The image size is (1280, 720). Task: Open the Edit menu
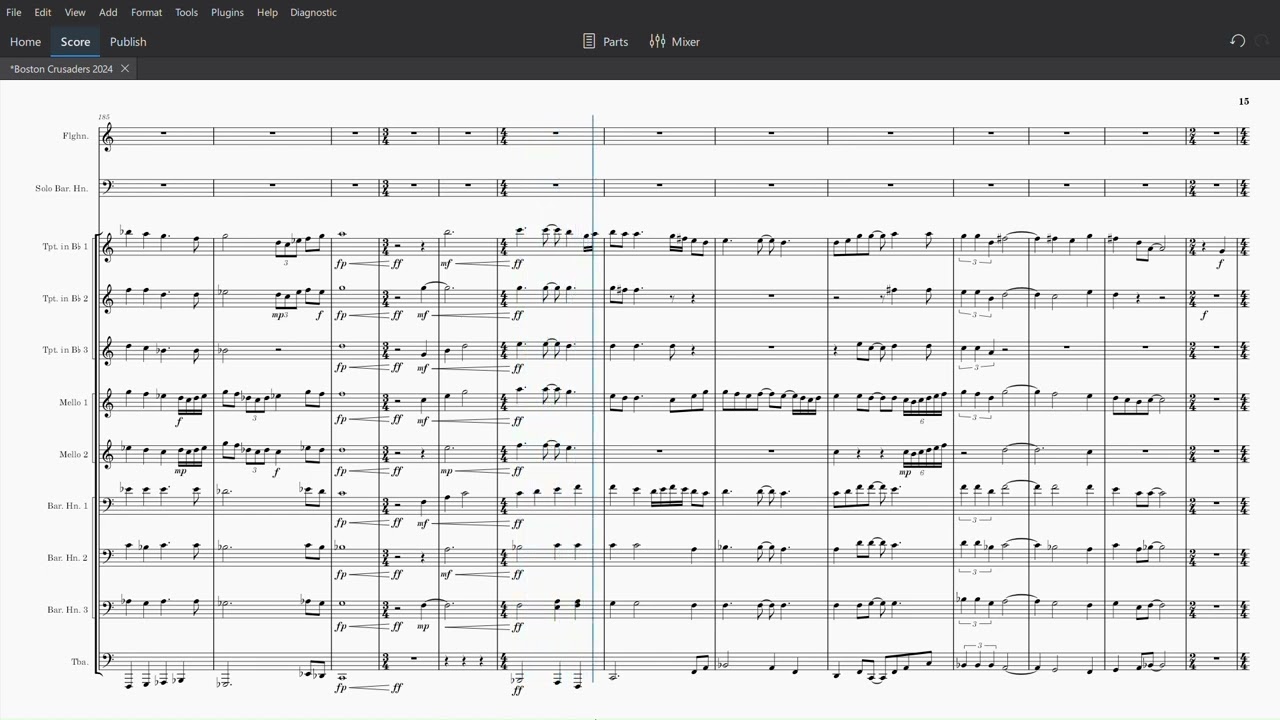[43, 12]
